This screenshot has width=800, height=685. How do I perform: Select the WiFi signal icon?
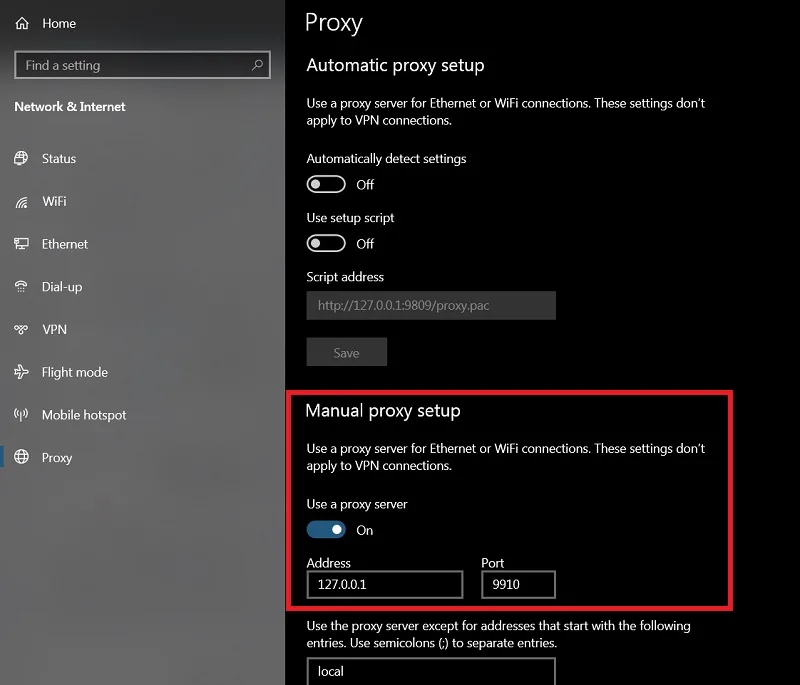tap(21, 202)
